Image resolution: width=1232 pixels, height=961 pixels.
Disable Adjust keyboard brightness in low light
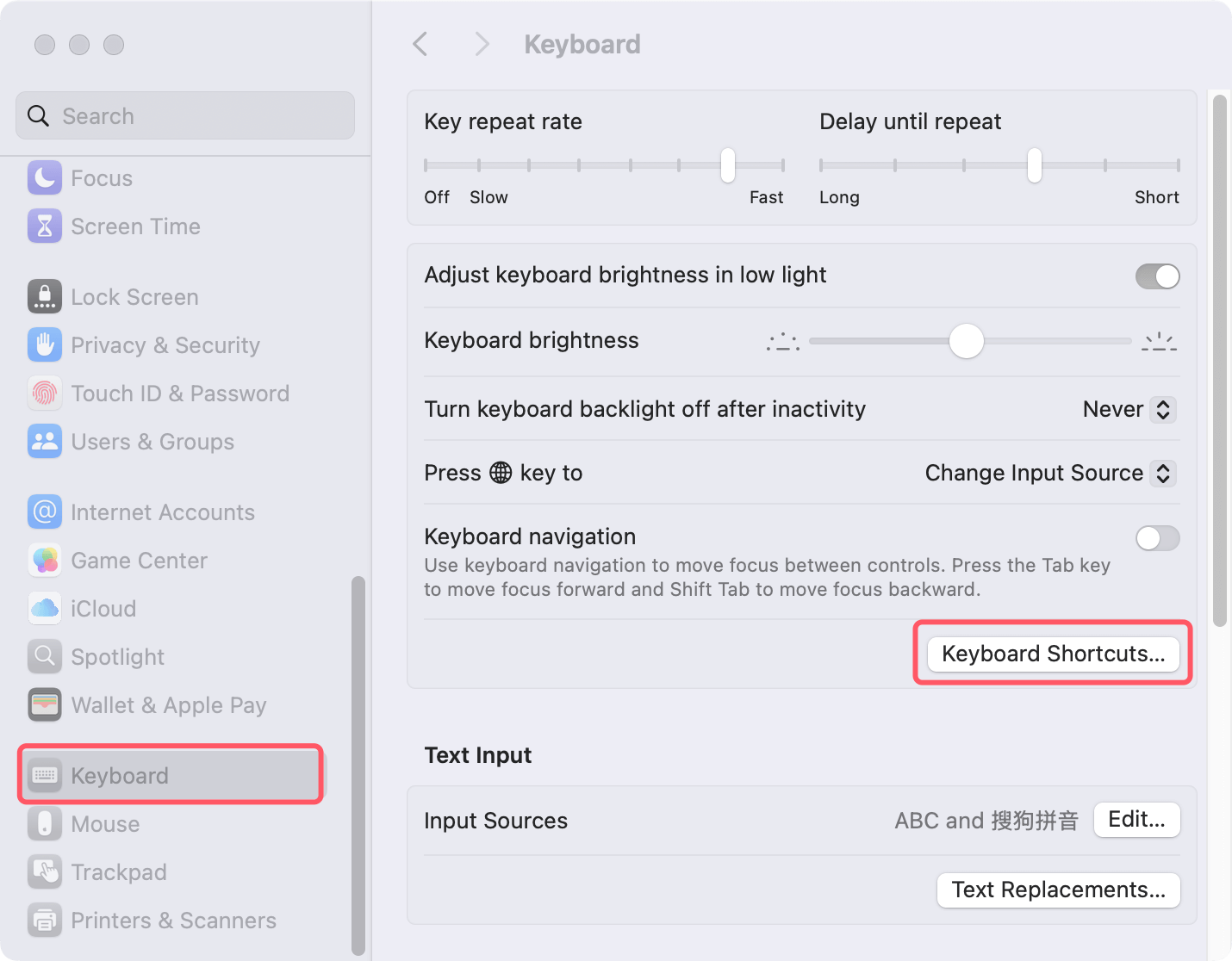click(1158, 276)
